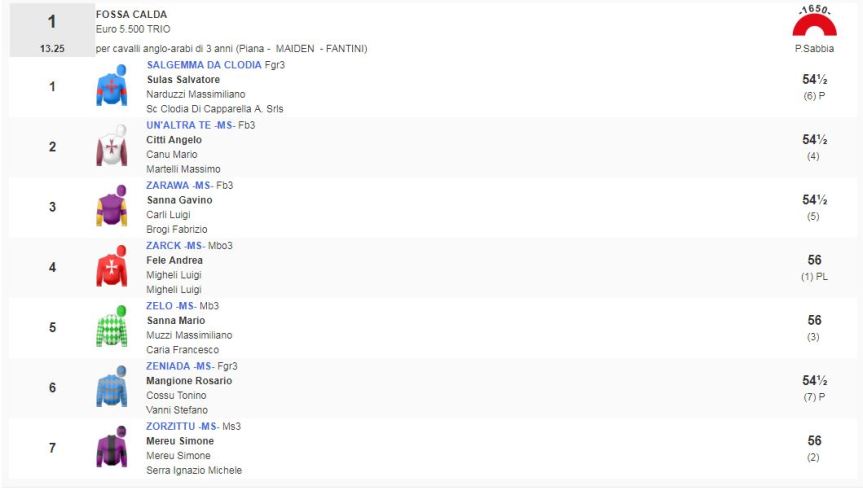Open the ZELO horse details link
This screenshot has width=863, height=499.
point(160,305)
